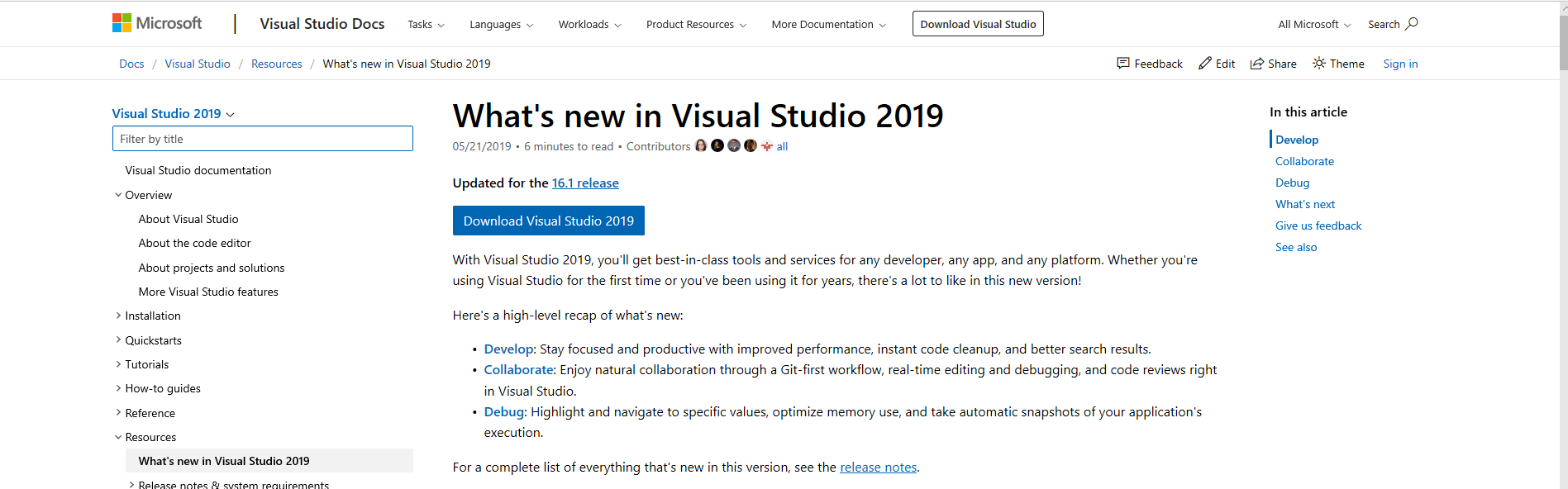Open the 16.1 release link
Viewport: 1568px width, 489px height.
point(585,183)
